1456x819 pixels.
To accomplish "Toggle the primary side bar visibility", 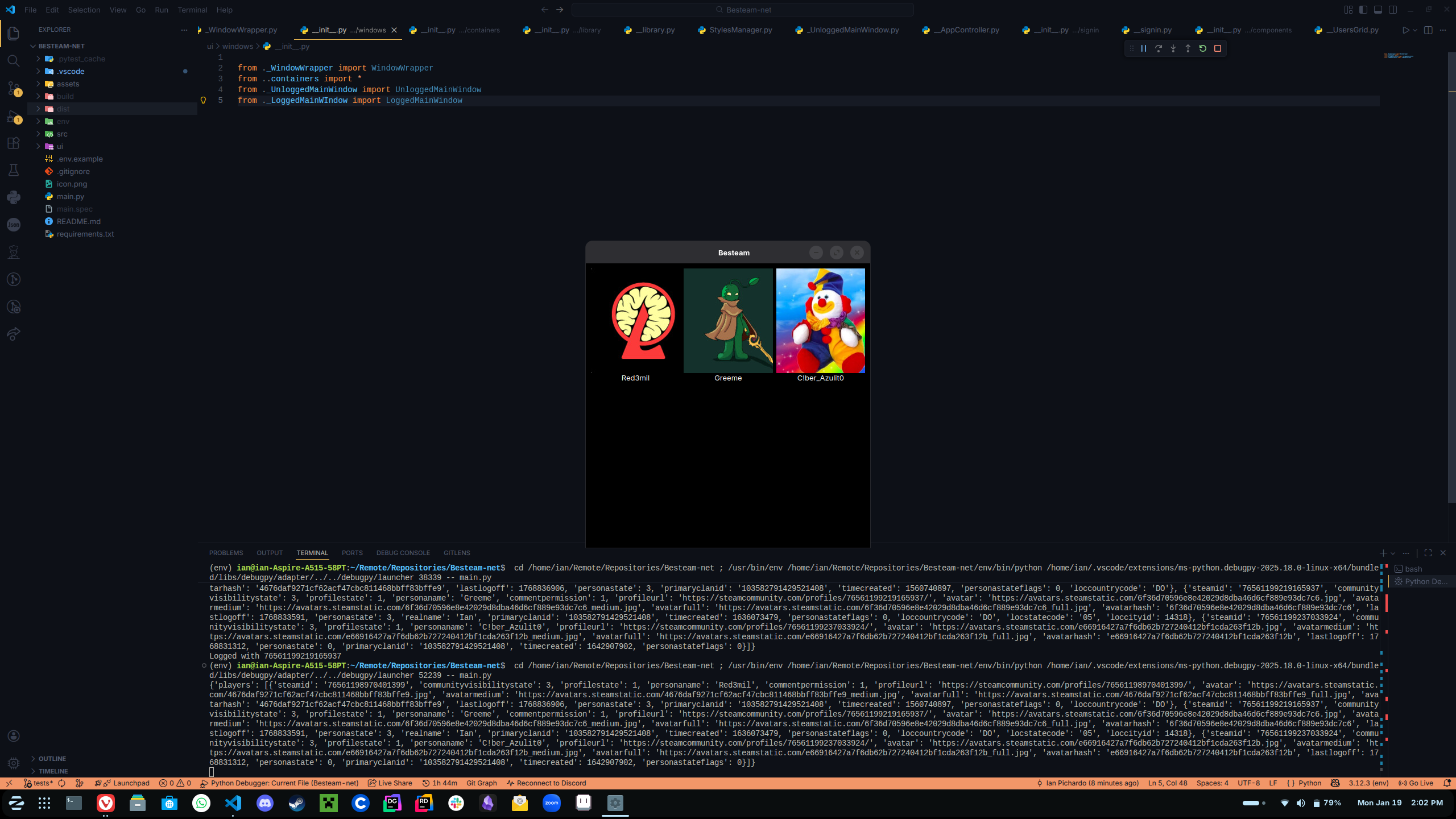I will click(1363, 10).
